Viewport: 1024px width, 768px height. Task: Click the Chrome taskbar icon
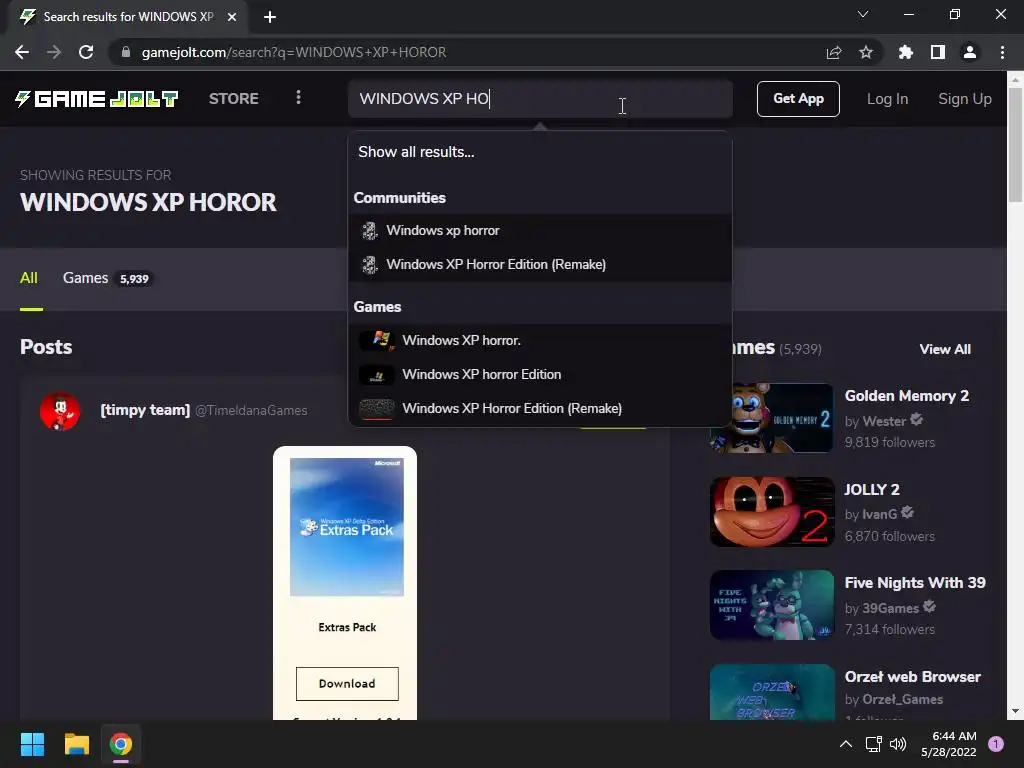(121, 744)
